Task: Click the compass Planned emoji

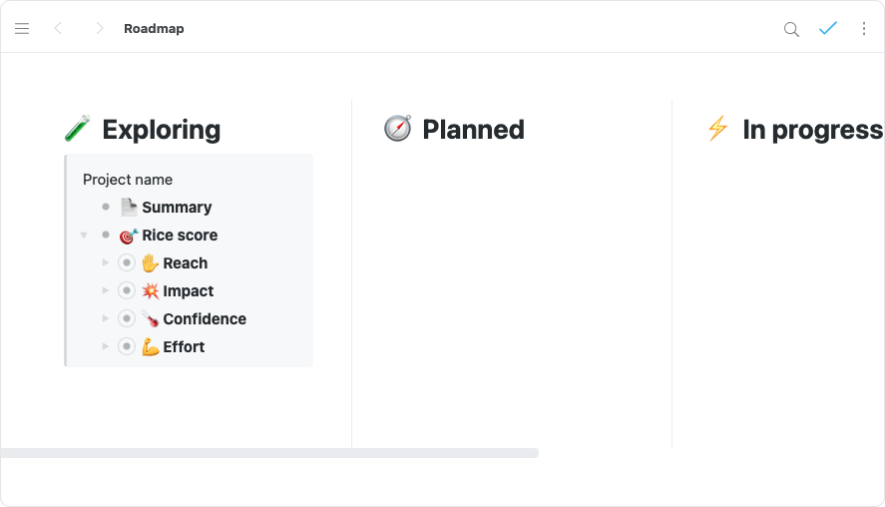Action: [397, 129]
